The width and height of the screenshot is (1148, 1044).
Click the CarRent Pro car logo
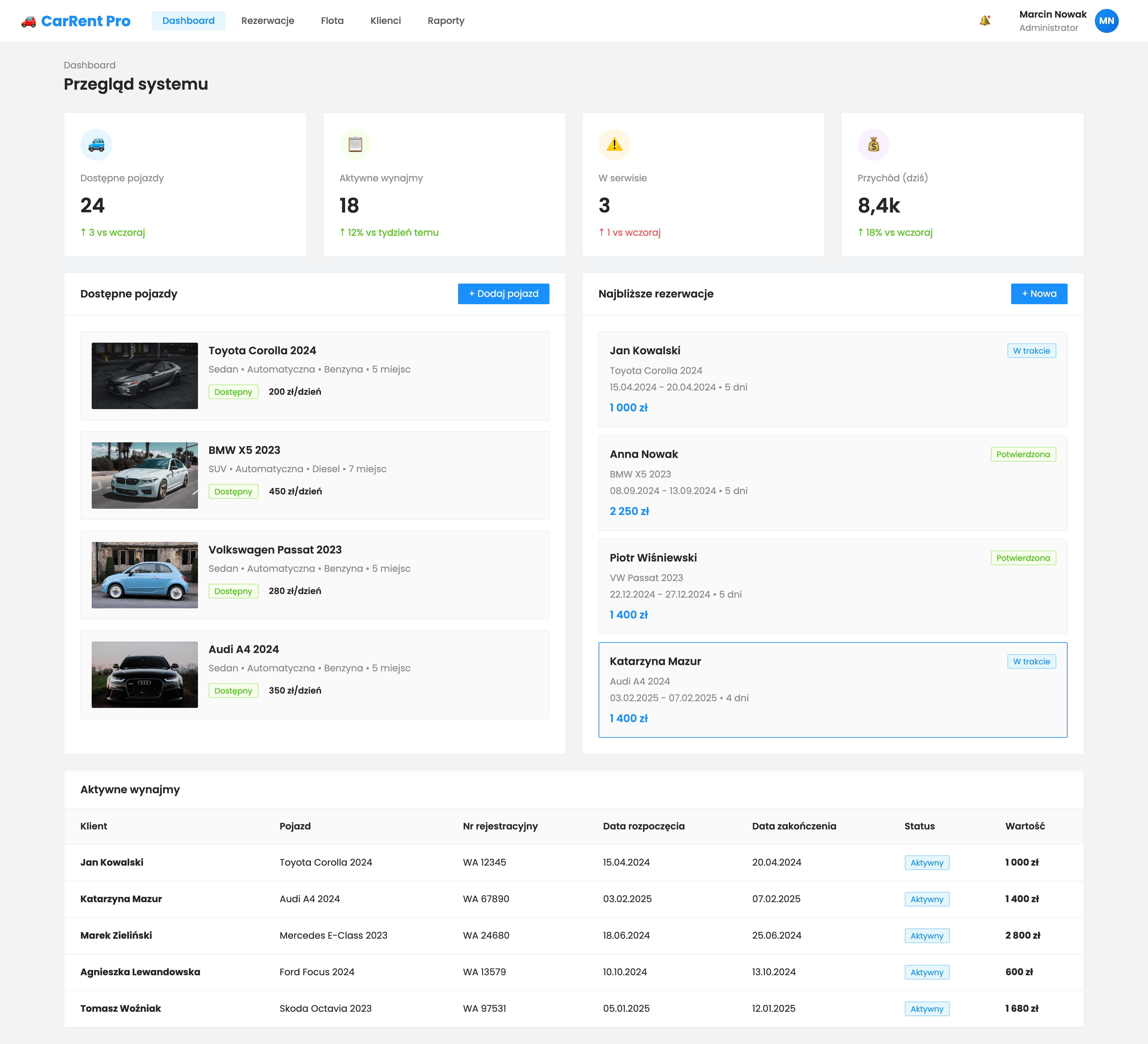(29, 22)
